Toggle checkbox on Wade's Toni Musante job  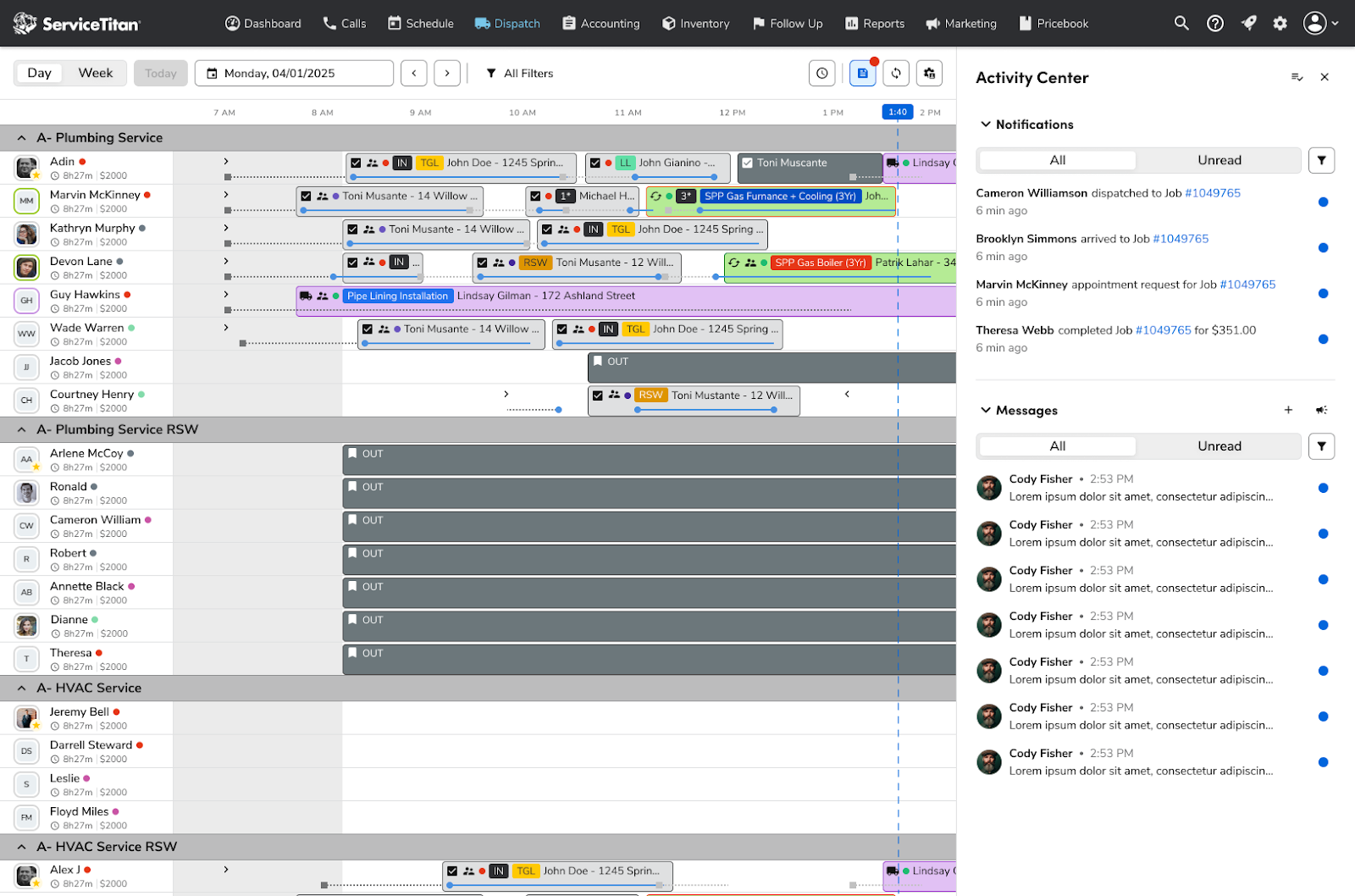coord(368,329)
